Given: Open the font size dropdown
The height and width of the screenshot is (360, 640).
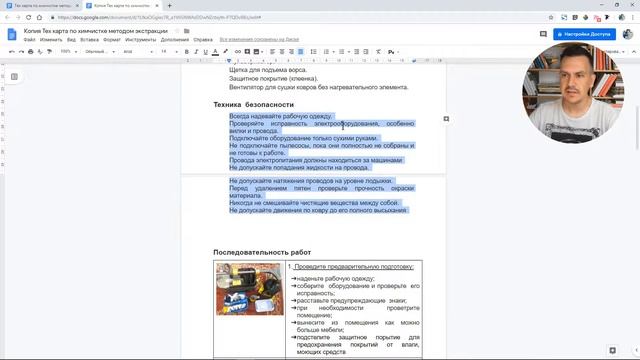Looking at the screenshot, I should click(169, 52).
